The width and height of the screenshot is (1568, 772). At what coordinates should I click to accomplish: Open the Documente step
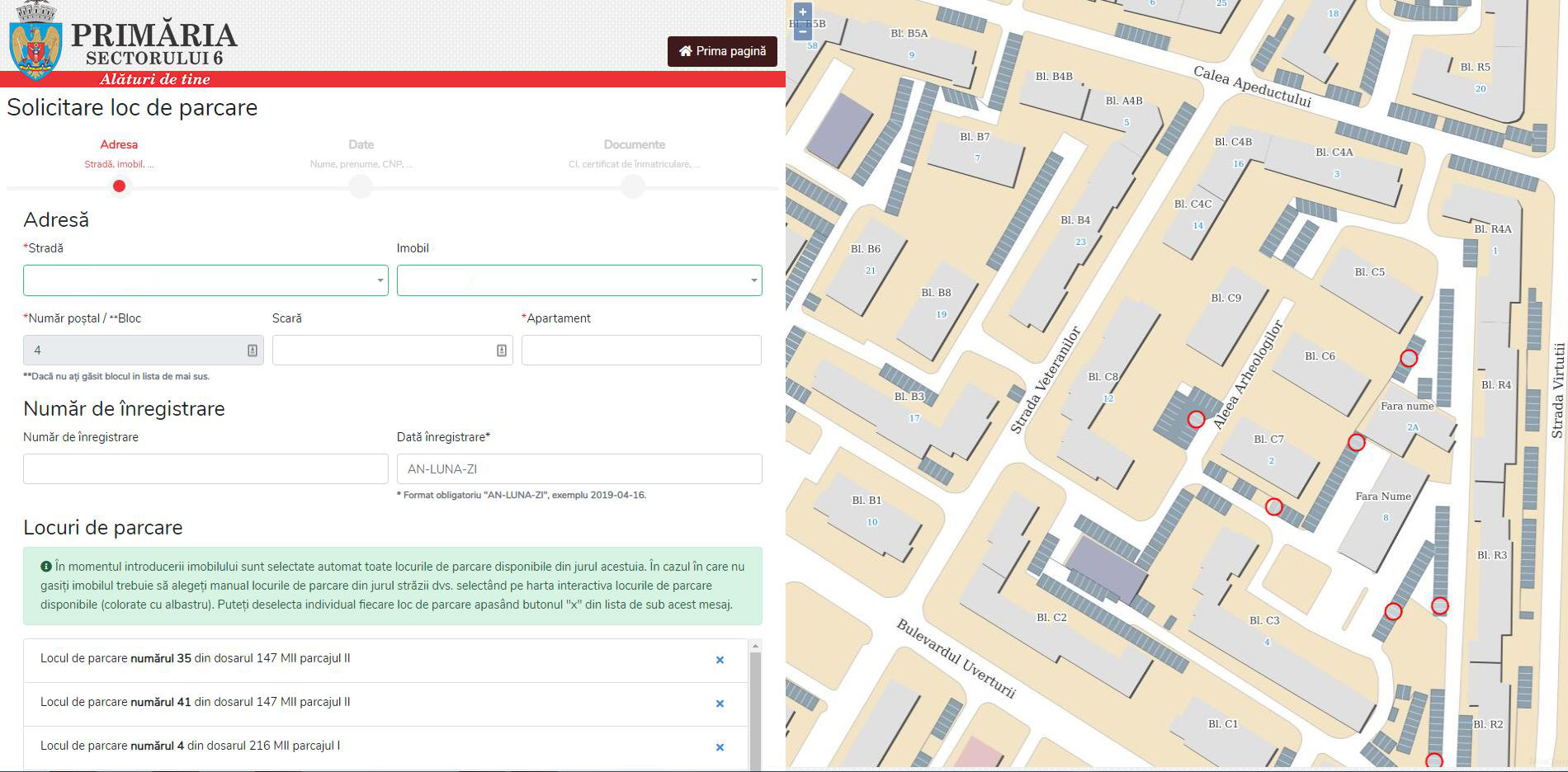[x=633, y=186]
